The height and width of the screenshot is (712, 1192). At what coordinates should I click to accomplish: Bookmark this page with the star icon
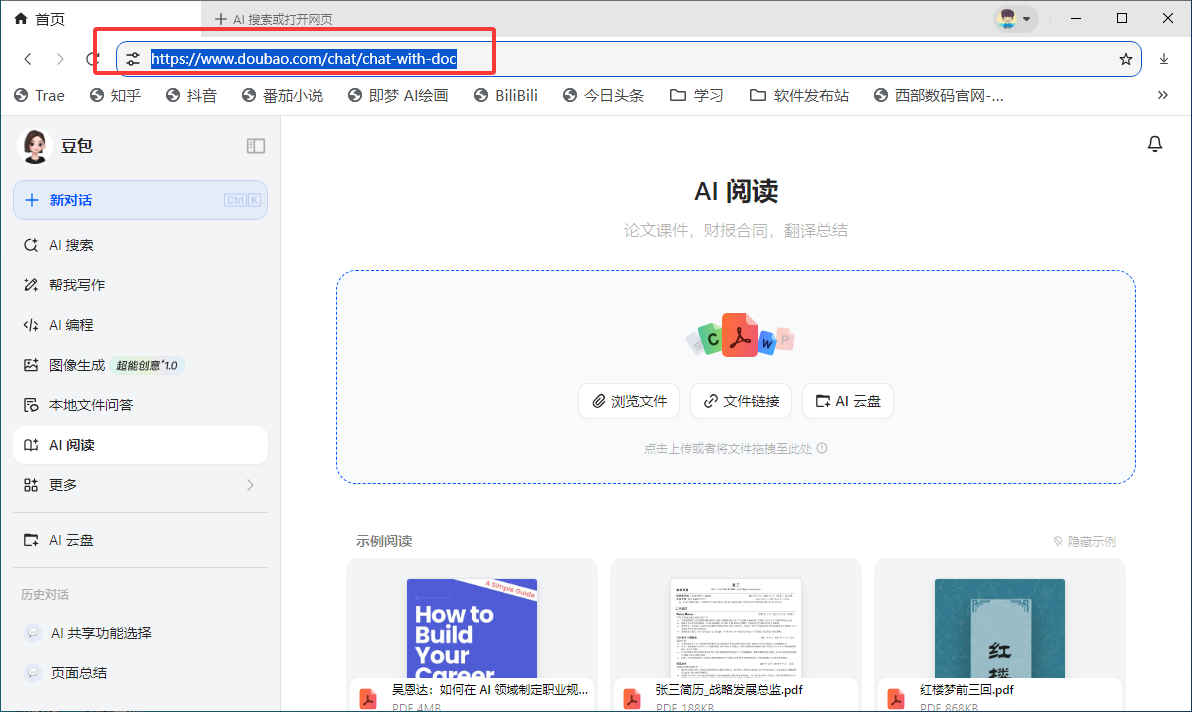[1126, 59]
